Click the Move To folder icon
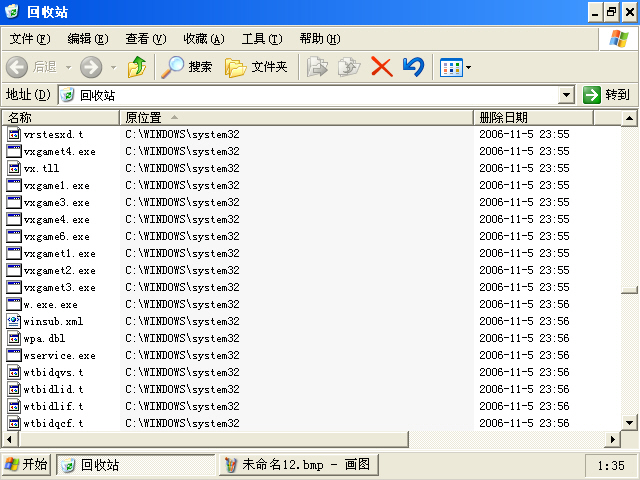The image size is (640, 480). click(x=317, y=67)
